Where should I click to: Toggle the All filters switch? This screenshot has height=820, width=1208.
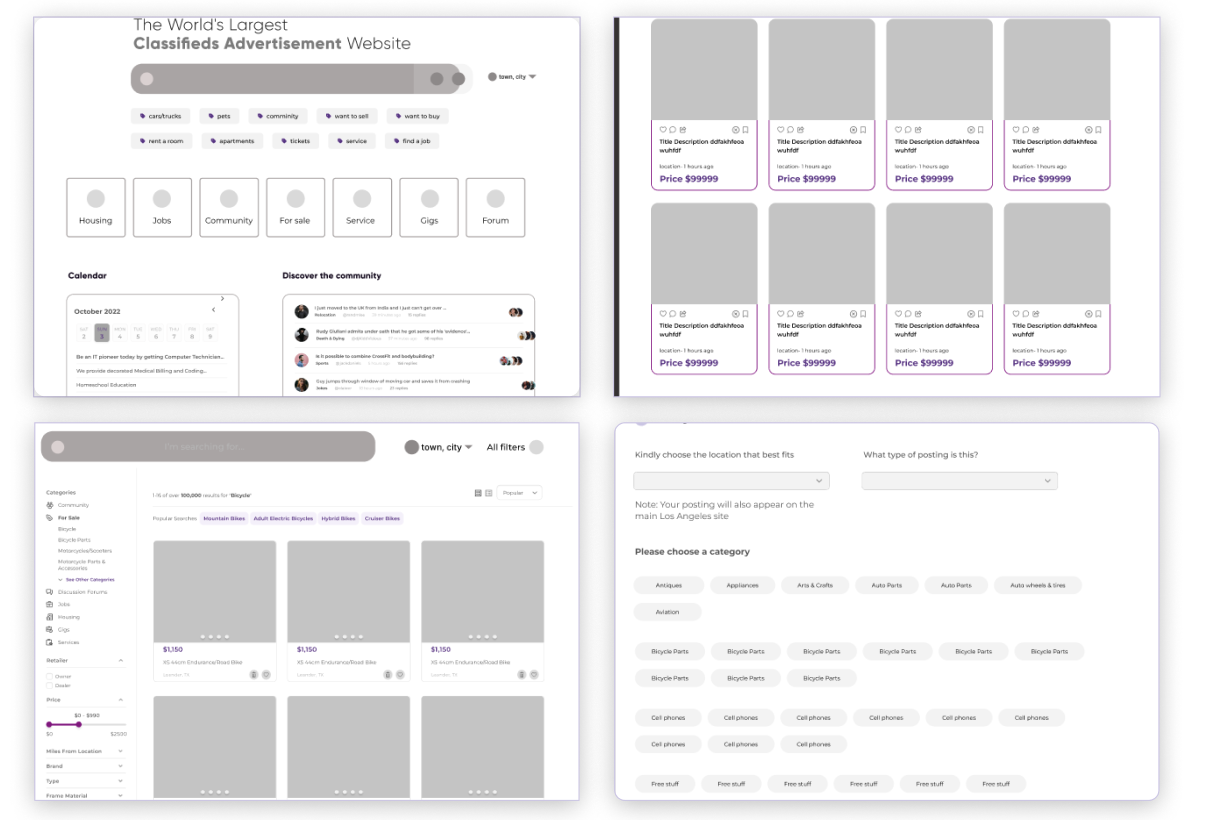coord(538,447)
